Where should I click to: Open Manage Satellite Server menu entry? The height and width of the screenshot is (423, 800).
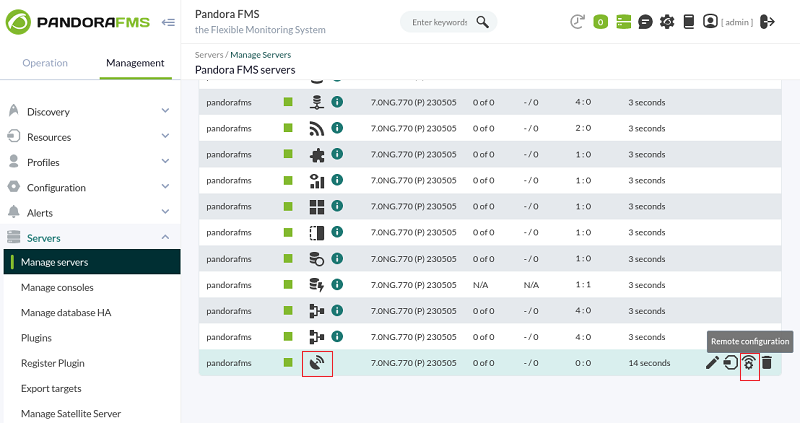click(71, 413)
